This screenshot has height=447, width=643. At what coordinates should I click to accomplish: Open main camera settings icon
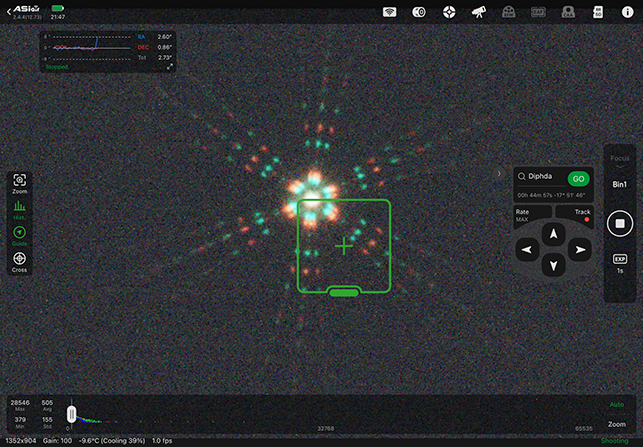point(420,12)
